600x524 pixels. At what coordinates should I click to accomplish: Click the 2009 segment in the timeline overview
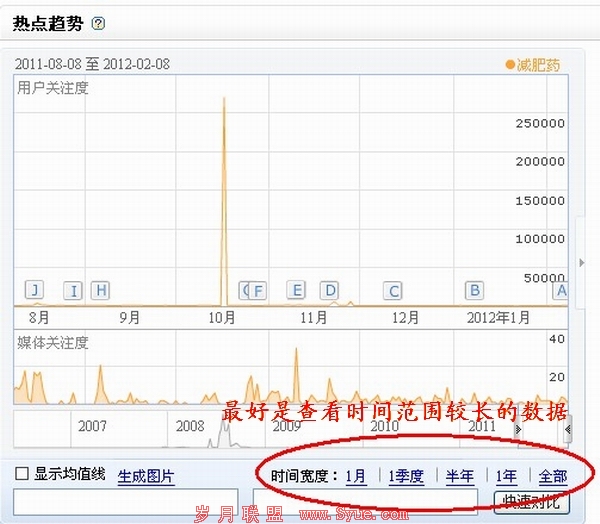coord(286,426)
